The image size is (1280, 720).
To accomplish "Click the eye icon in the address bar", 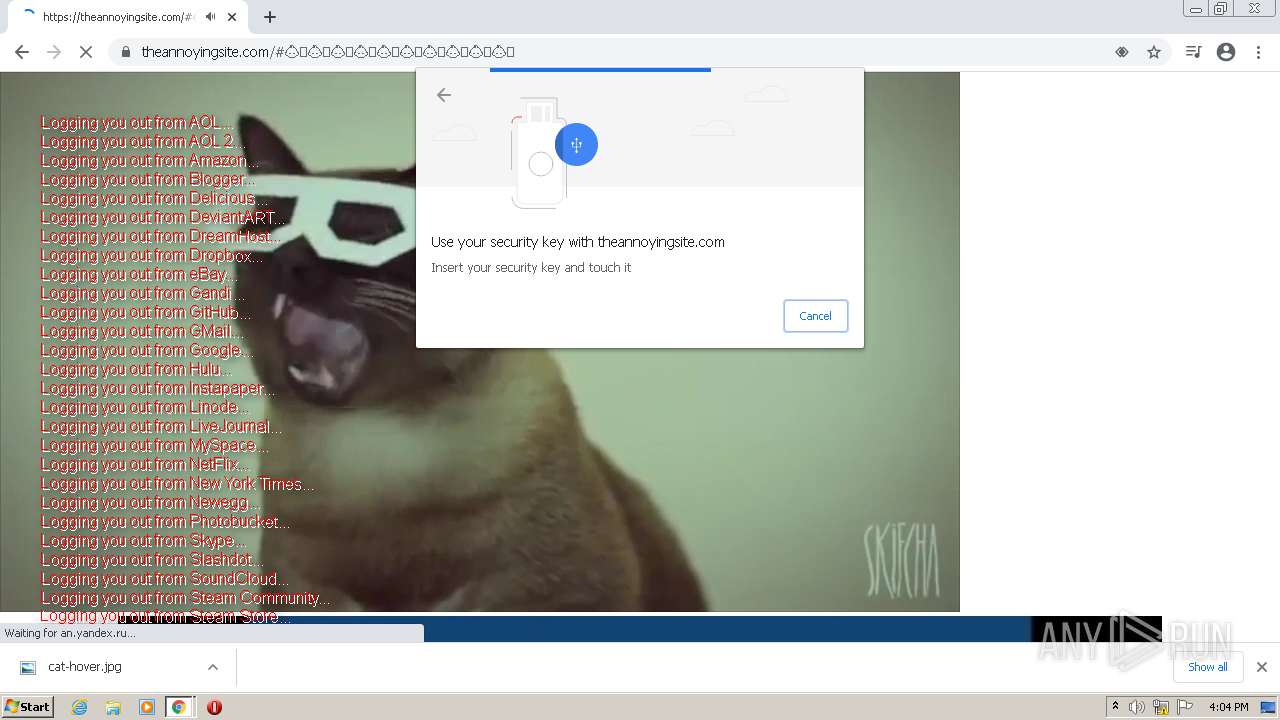I will click(1122, 52).
